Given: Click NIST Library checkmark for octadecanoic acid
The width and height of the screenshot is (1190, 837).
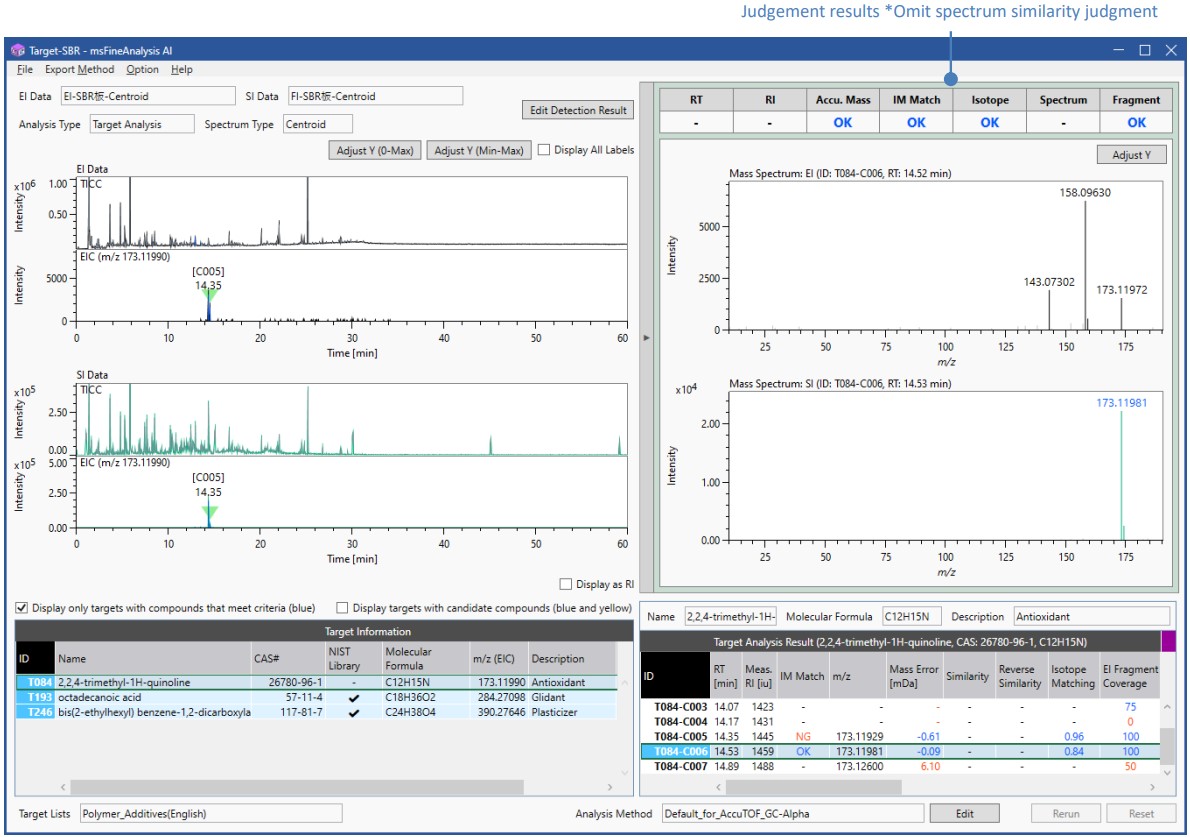Looking at the screenshot, I should 353,697.
